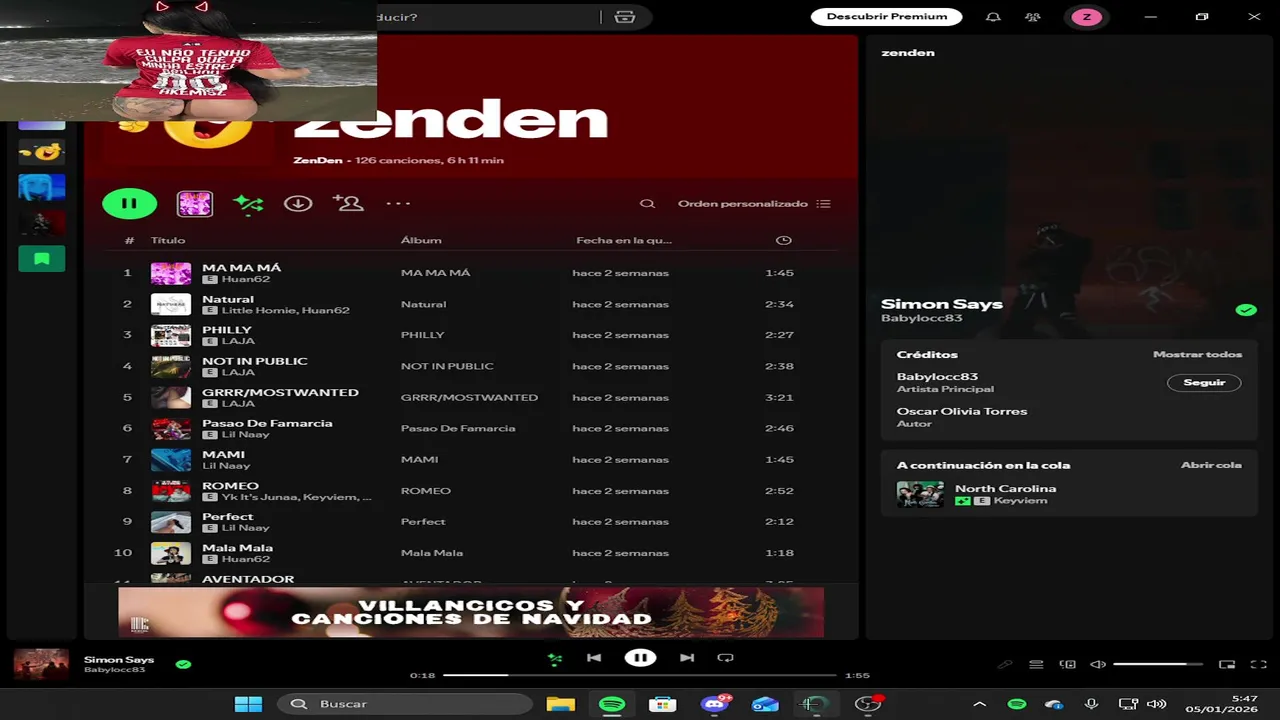Screen dimensions: 1280x720
Task: Open the playlist preview artwork icon
Action: pyautogui.click(x=195, y=203)
